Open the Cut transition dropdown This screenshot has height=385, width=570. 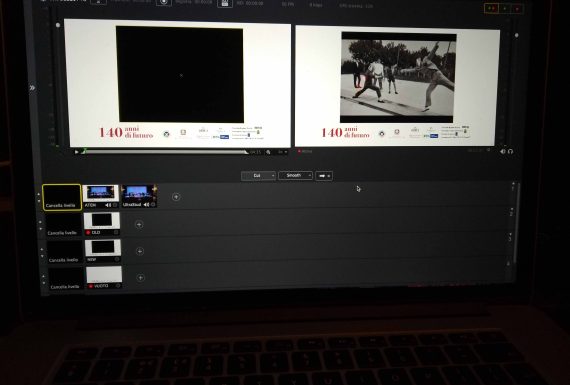[x=258, y=176]
